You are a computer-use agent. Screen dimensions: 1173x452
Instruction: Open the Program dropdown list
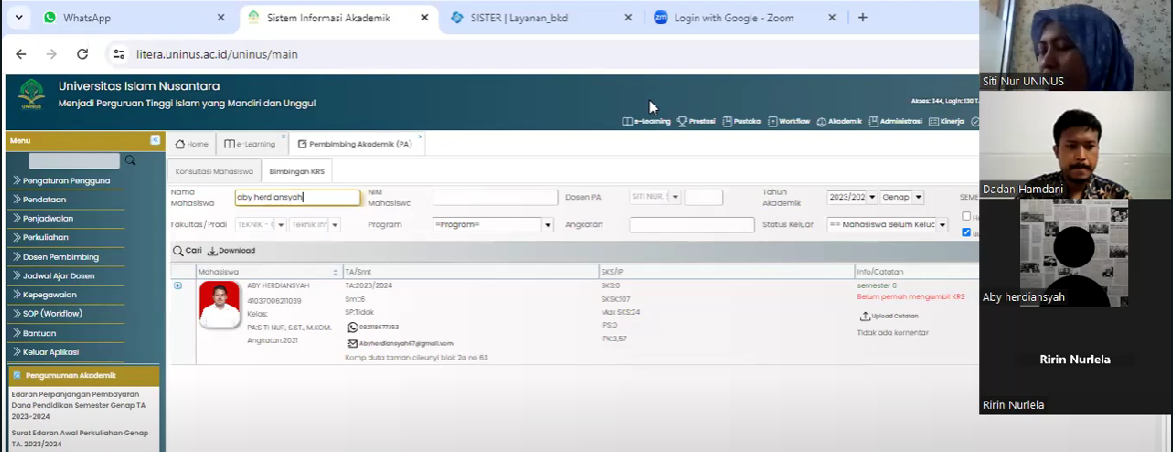click(x=547, y=225)
